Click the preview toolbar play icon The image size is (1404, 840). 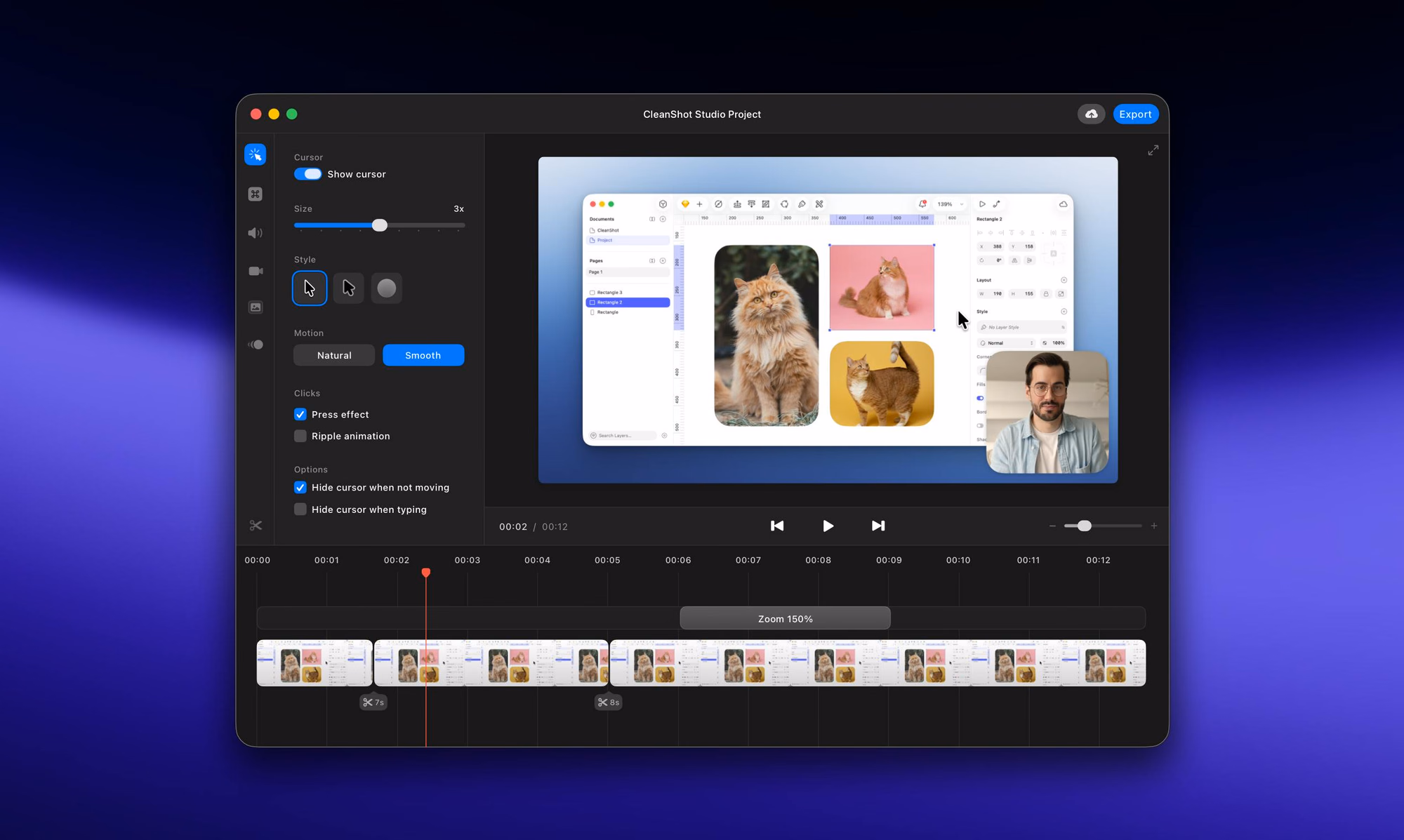982,204
